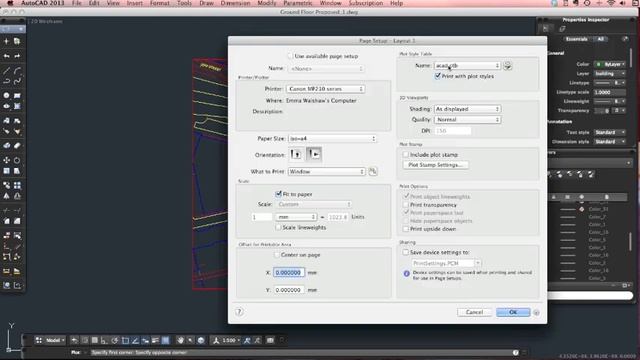
Task: Uncheck Print with plot styles
Action: click(x=438, y=76)
